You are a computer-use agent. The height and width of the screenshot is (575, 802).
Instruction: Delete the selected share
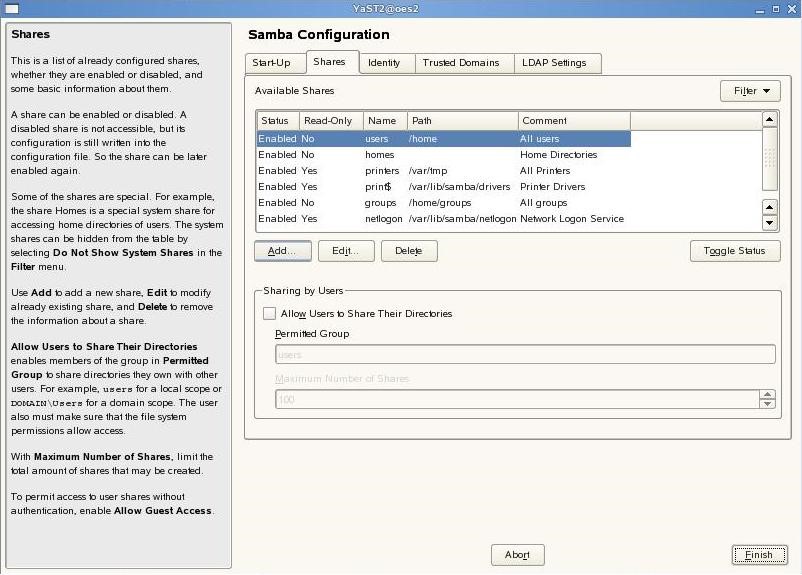tap(408, 251)
